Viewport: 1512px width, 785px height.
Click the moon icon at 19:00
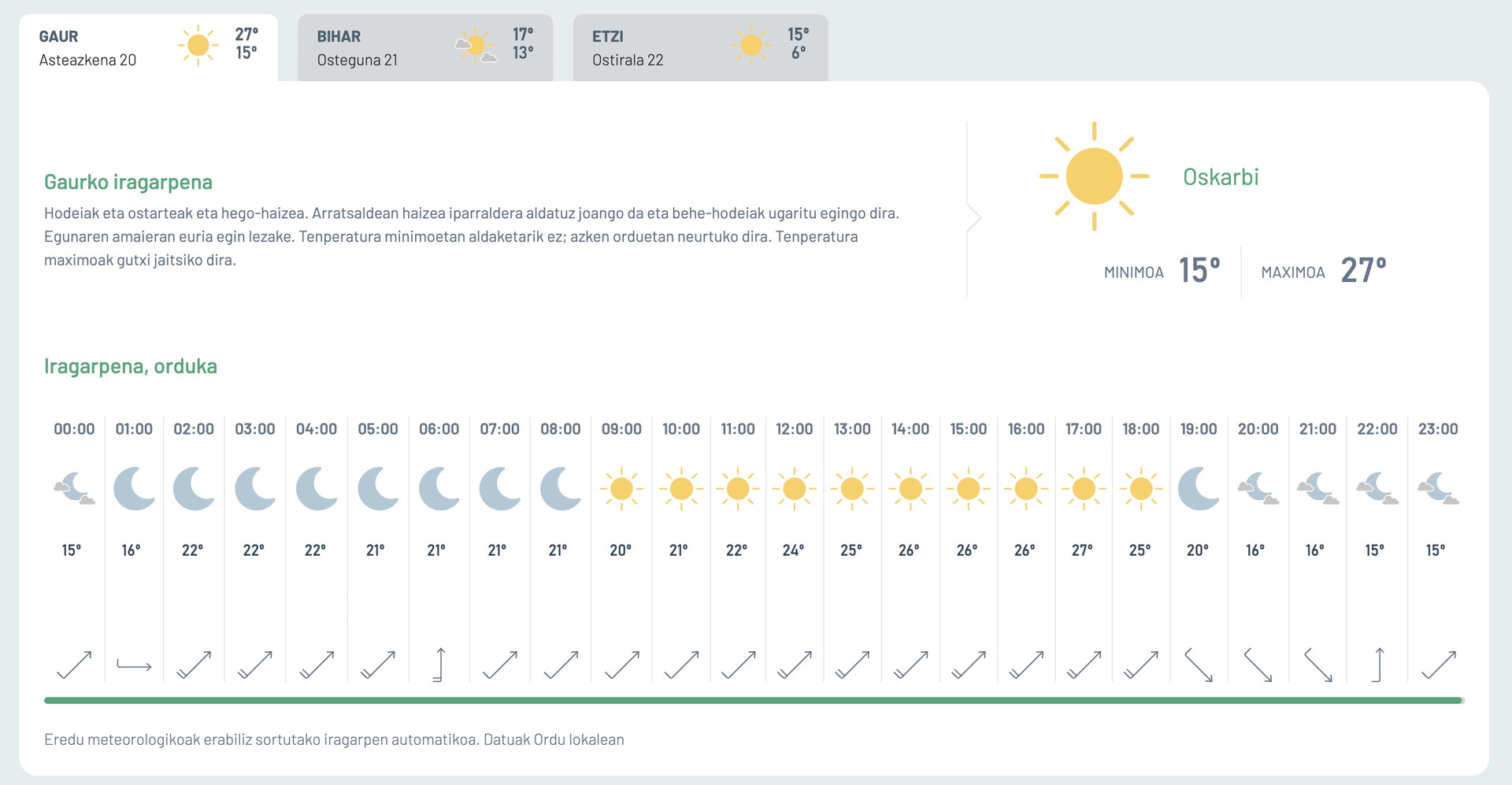1199,489
